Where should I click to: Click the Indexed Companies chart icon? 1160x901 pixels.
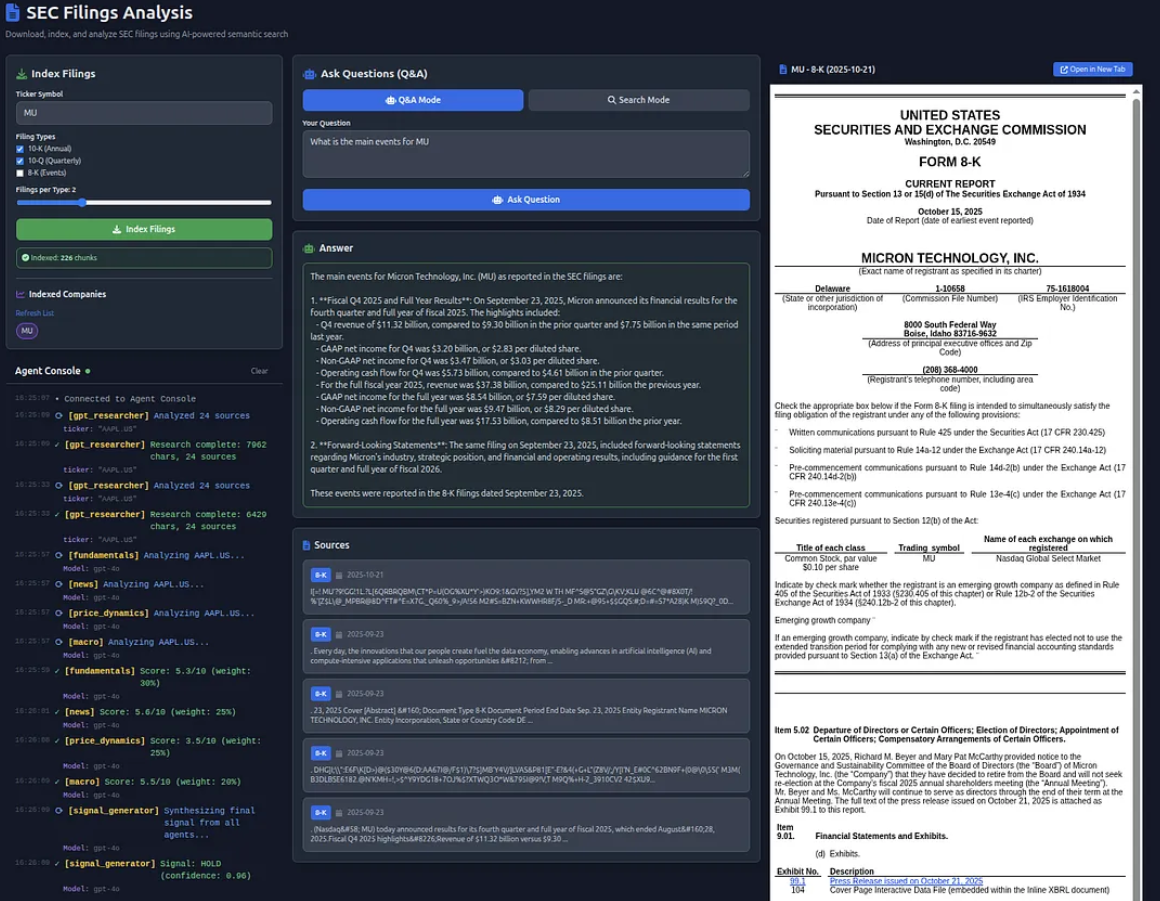[21, 294]
